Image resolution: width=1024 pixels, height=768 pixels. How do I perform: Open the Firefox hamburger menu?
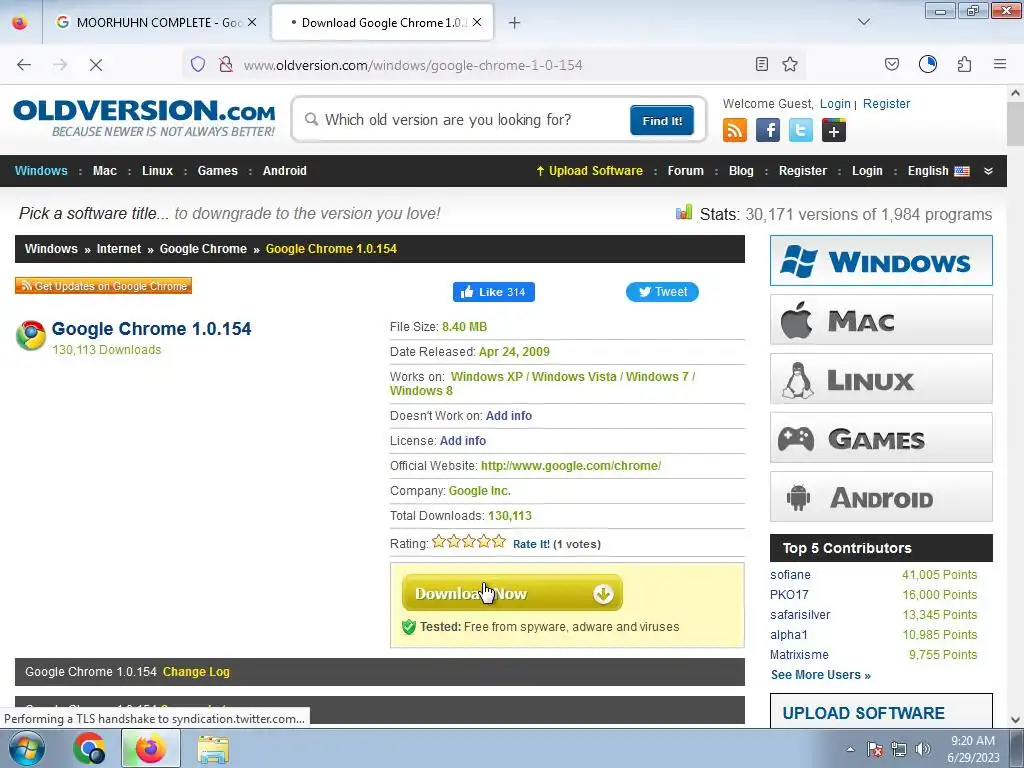[1000, 64]
